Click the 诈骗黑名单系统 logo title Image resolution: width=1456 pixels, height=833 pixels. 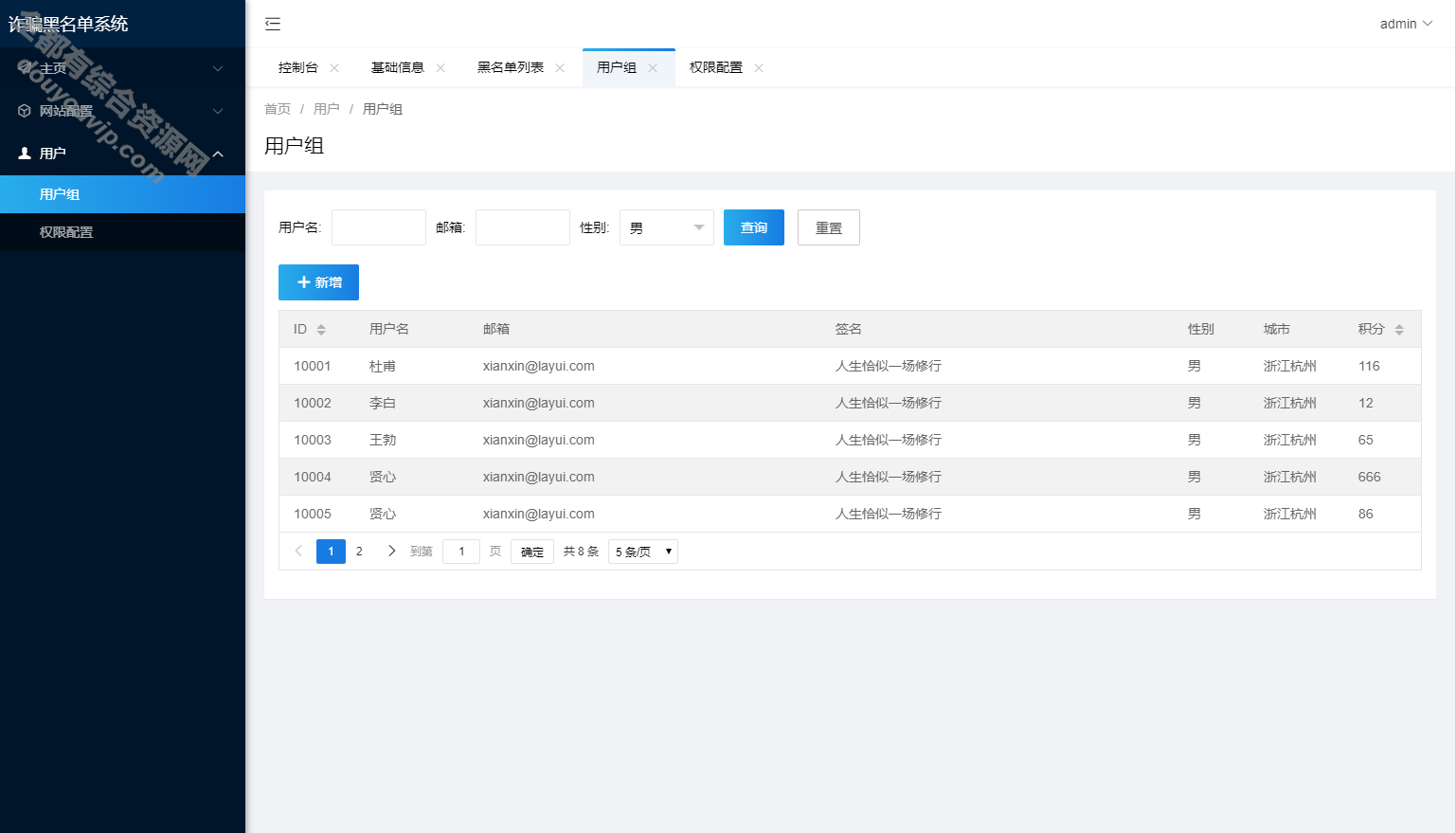68,24
